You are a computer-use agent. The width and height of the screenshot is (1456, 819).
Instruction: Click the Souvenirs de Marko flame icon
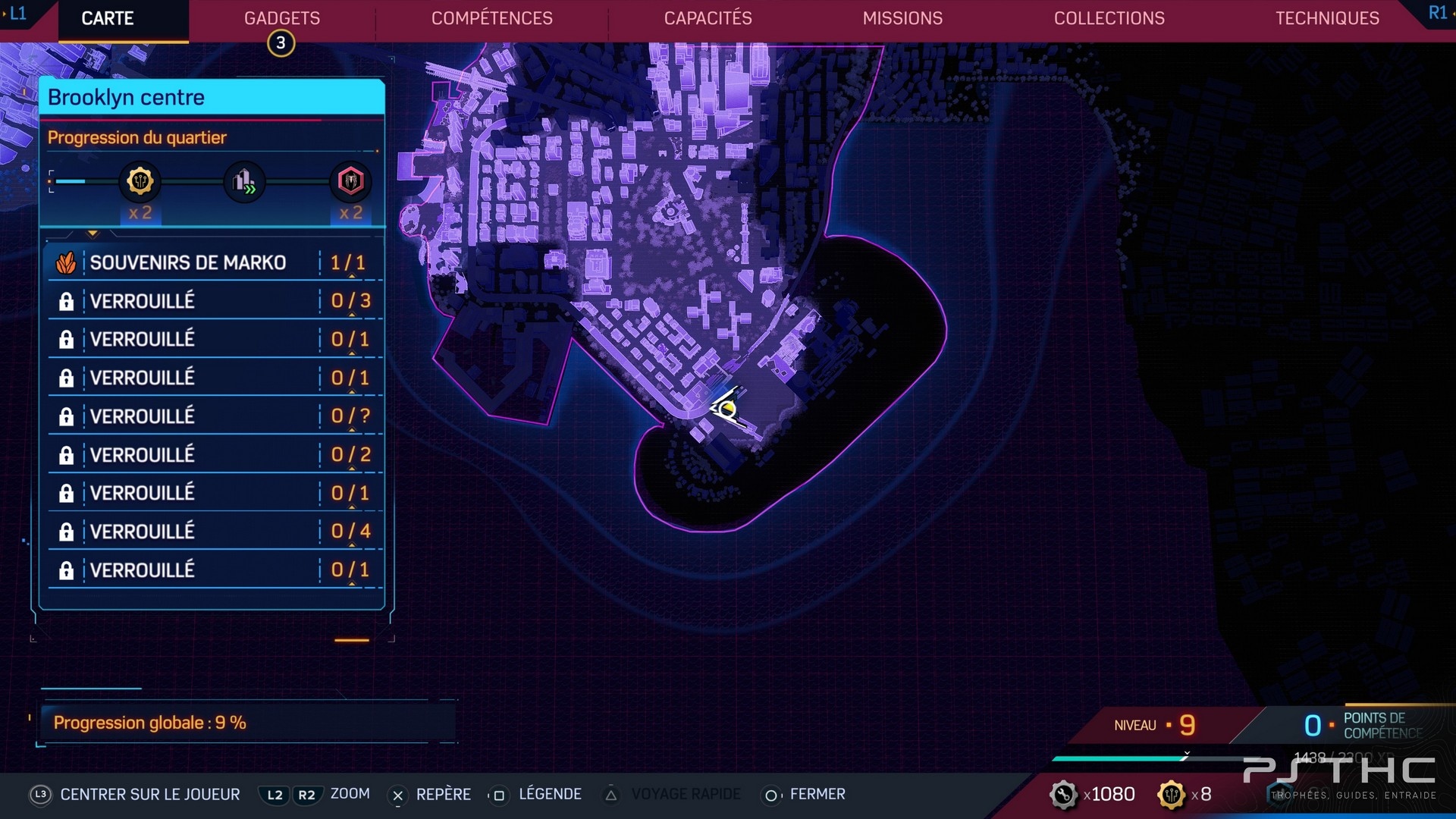(x=66, y=262)
